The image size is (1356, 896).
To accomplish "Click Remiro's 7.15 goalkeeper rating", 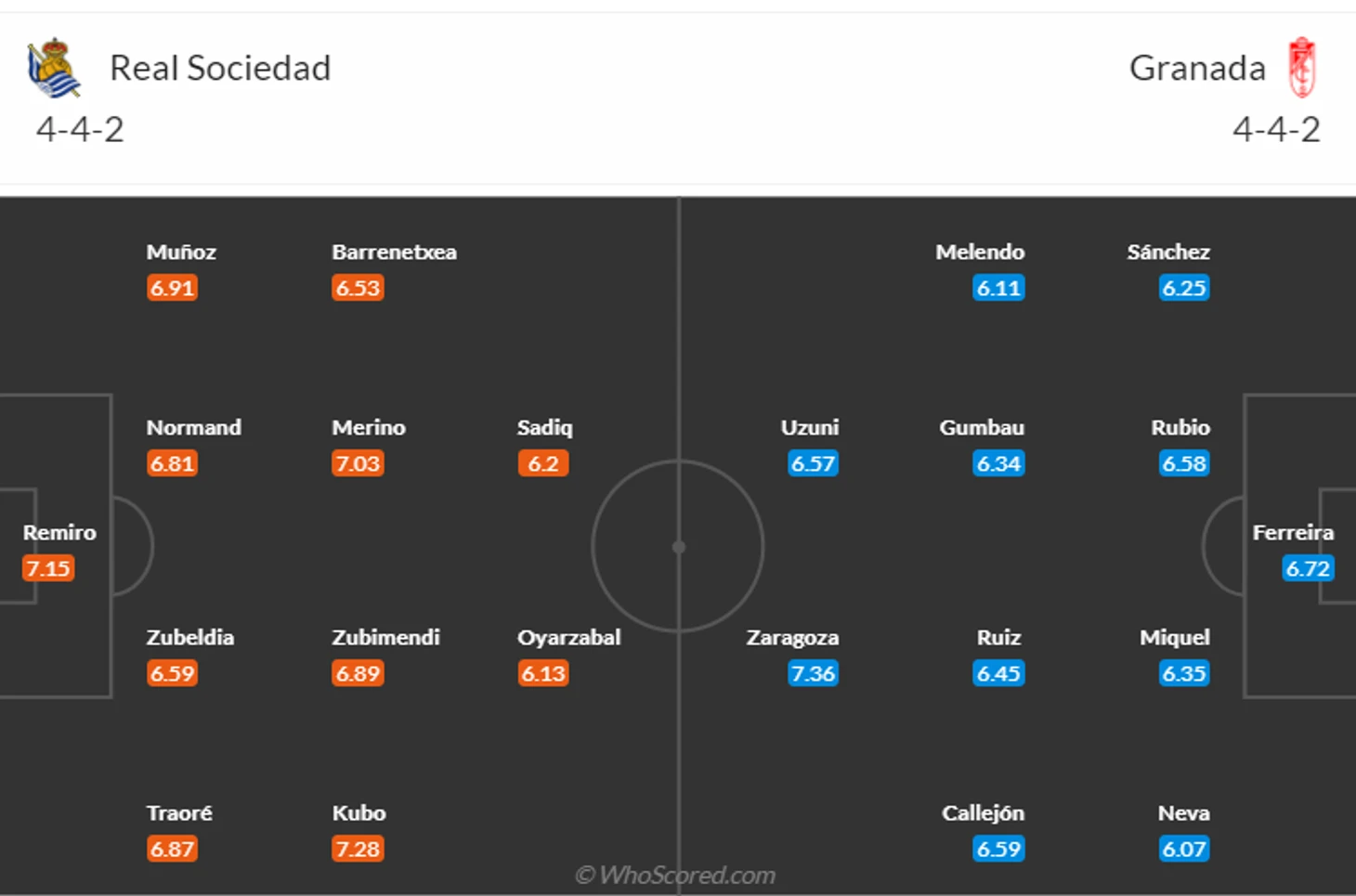I will 48,568.
